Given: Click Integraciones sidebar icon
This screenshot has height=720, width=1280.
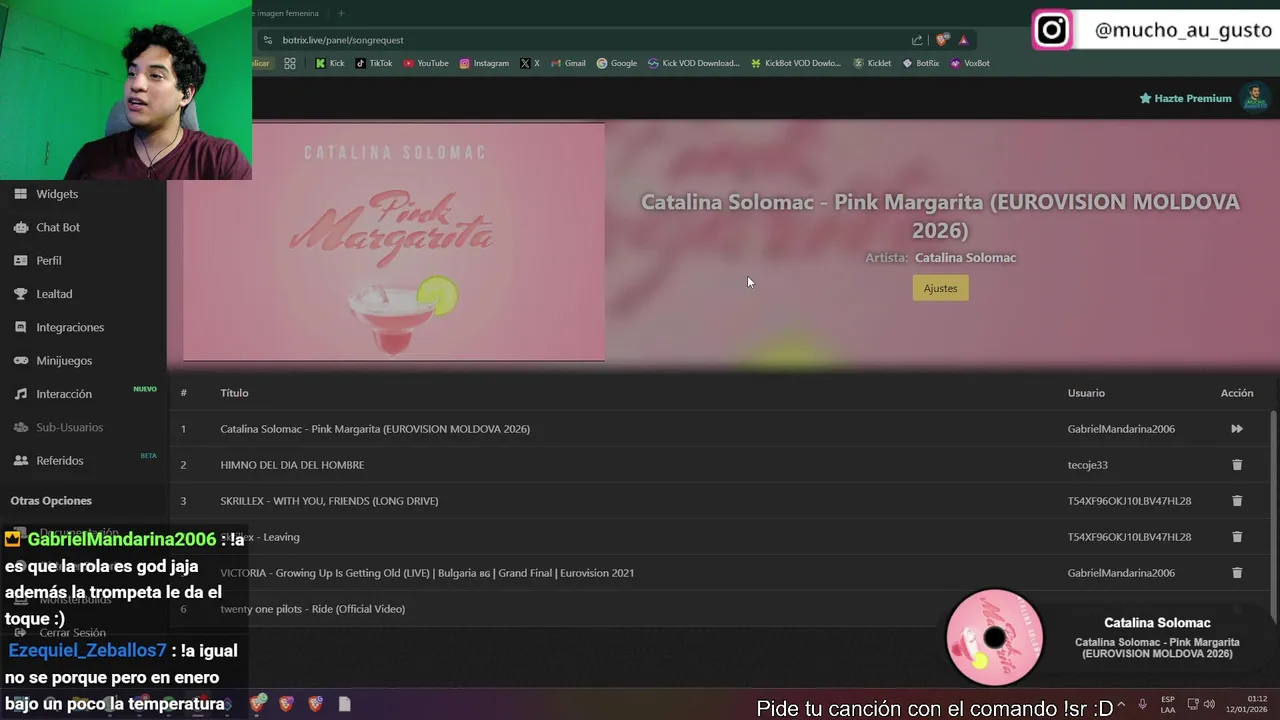Looking at the screenshot, I should 20,327.
